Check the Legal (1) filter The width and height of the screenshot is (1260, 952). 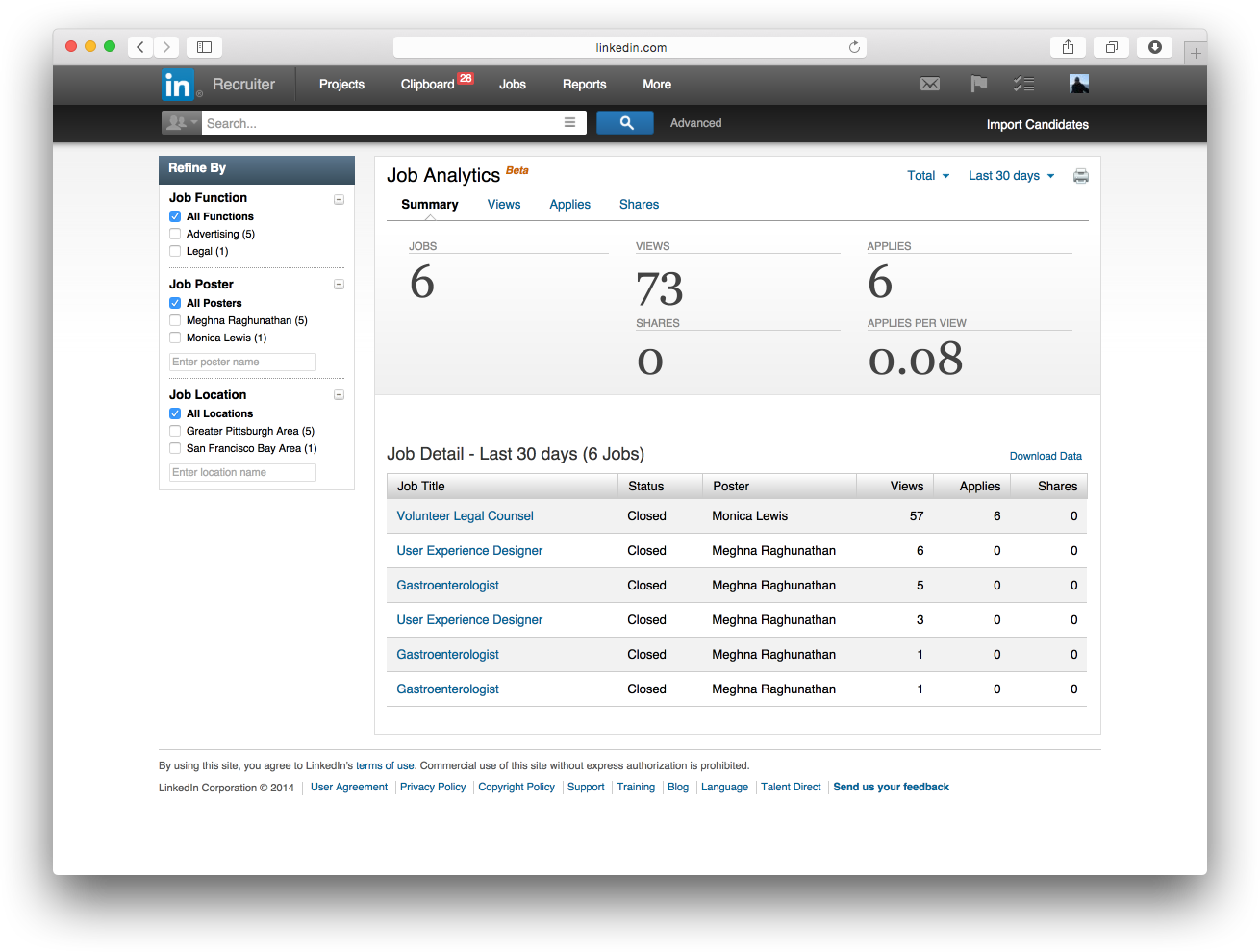175,251
